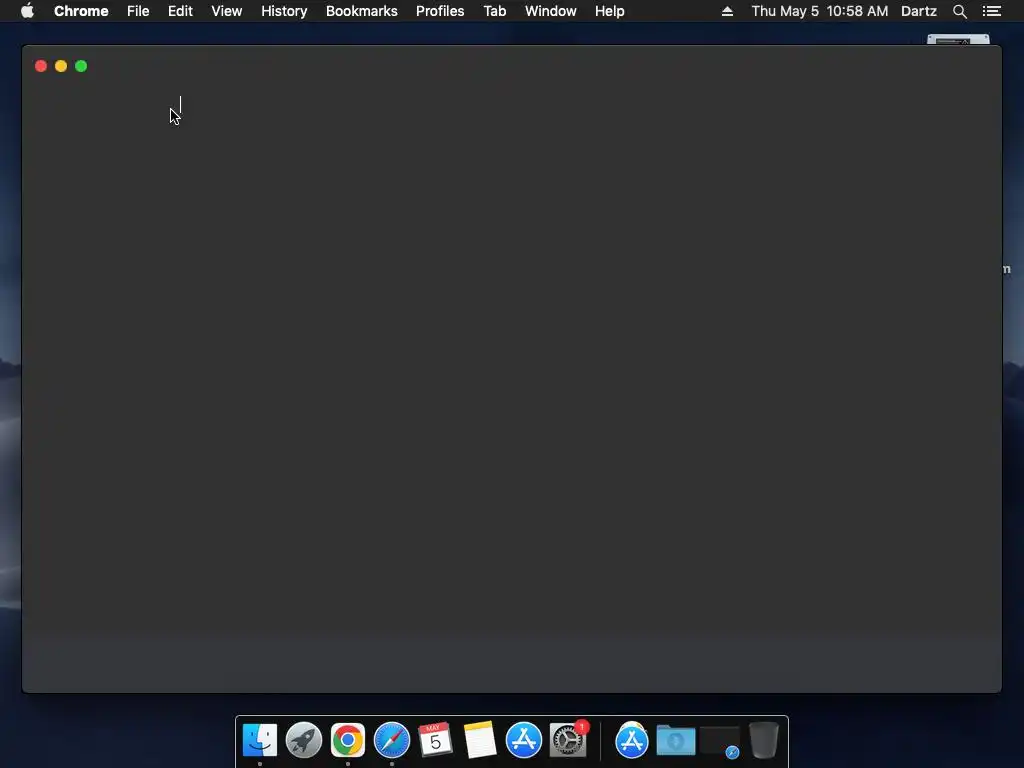Open the Downloads folder in Dock
Screen dimensions: 1024x768
(676, 741)
